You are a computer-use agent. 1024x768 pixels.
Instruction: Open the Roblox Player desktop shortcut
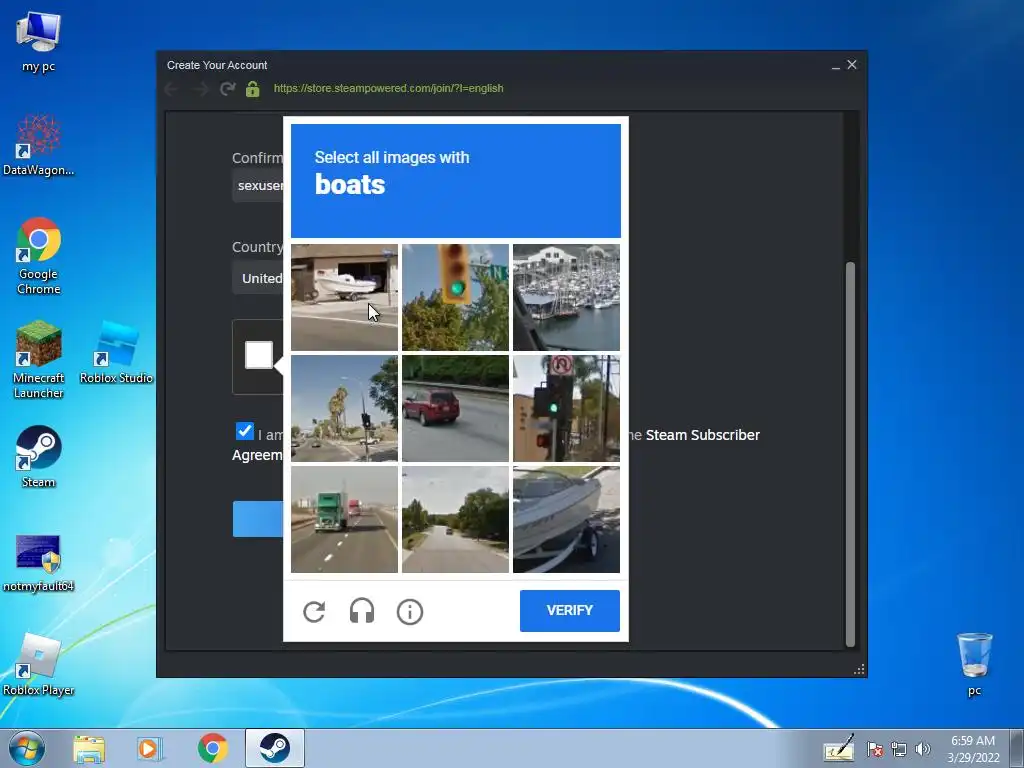click(x=39, y=665)
